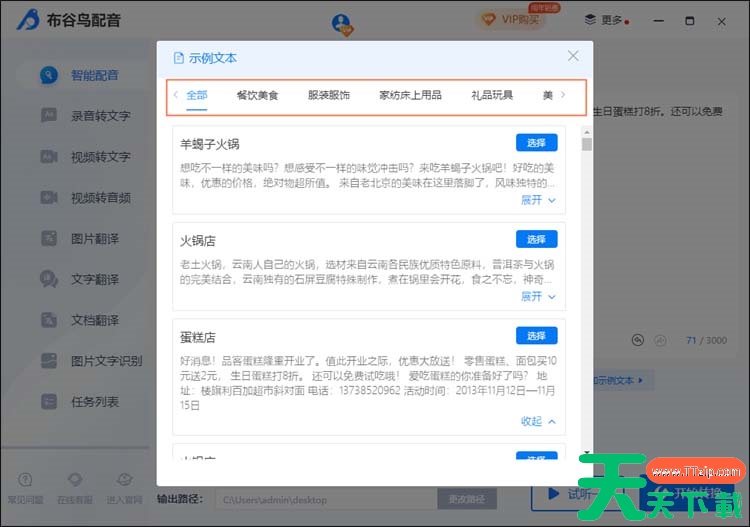Select 视频转文字 in the sidebar

86,157
